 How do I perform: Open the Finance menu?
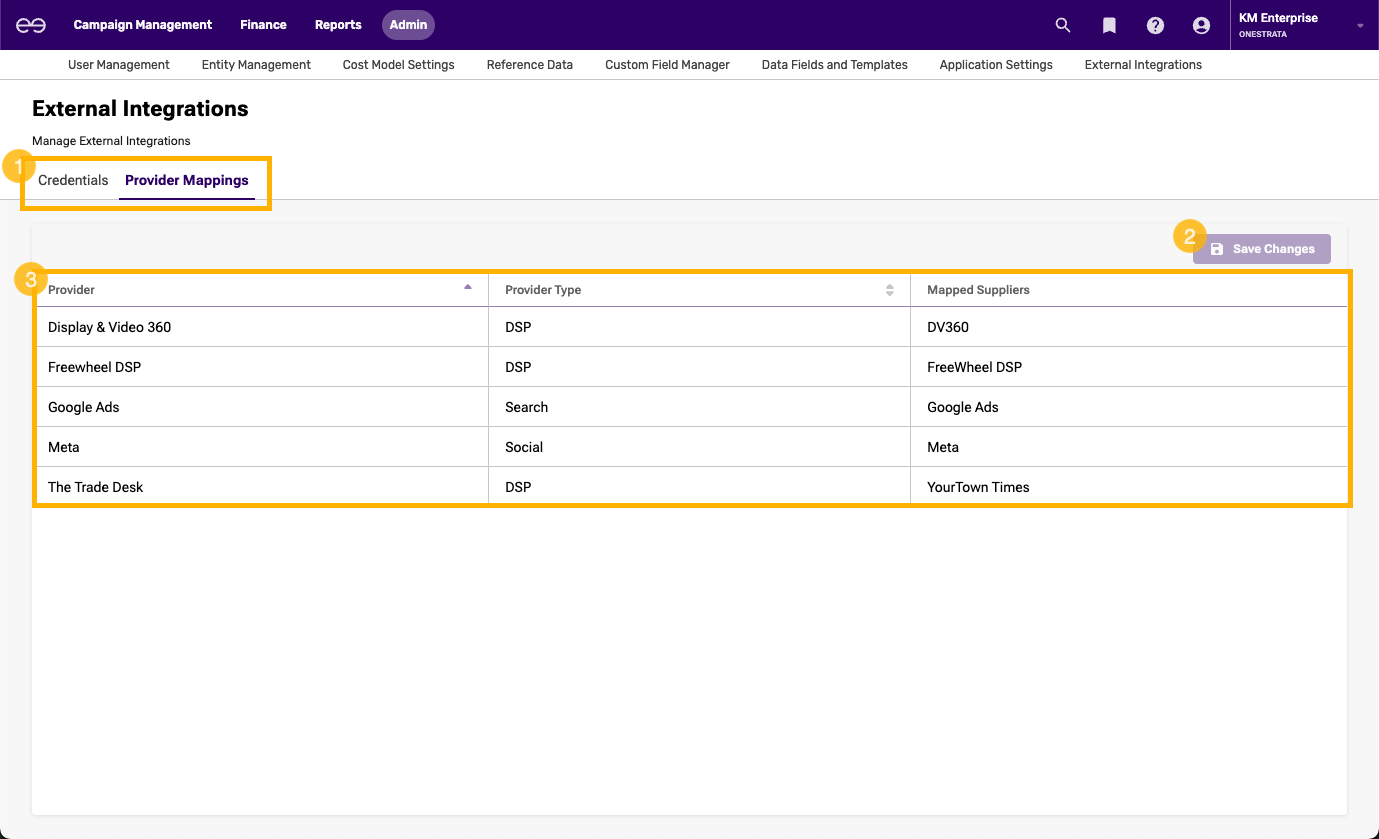click(263, 25)
